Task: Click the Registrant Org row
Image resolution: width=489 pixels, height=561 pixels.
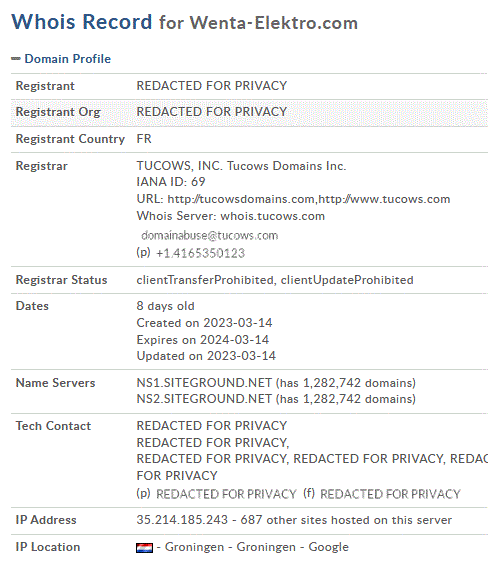Action: tap(249, 112)
